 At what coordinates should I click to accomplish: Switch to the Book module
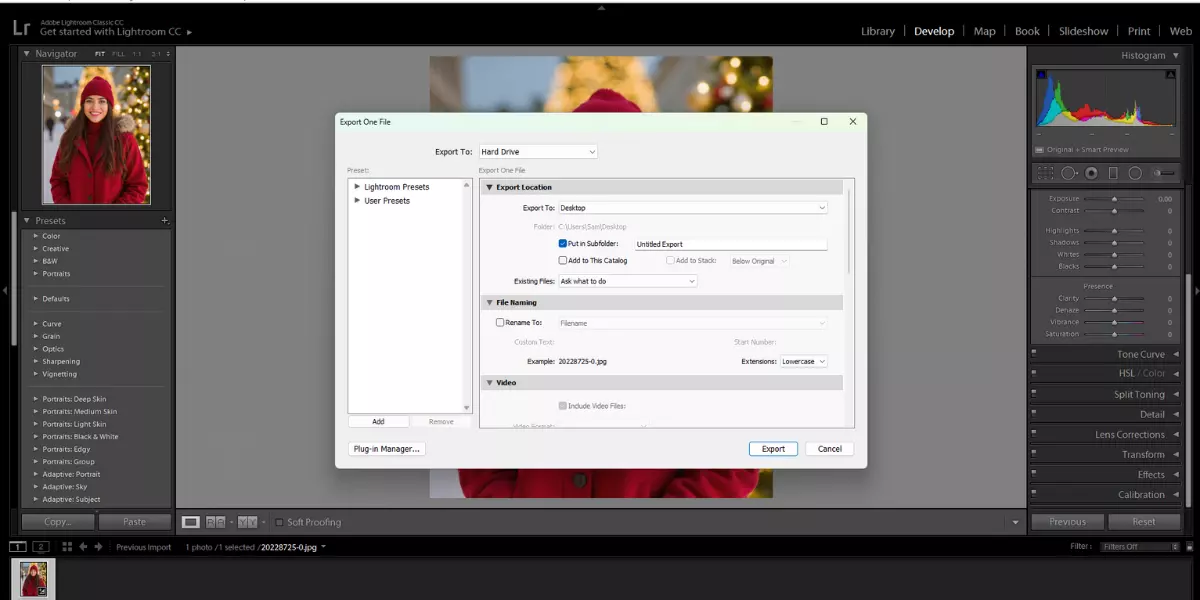click(x=1028, y=31)
